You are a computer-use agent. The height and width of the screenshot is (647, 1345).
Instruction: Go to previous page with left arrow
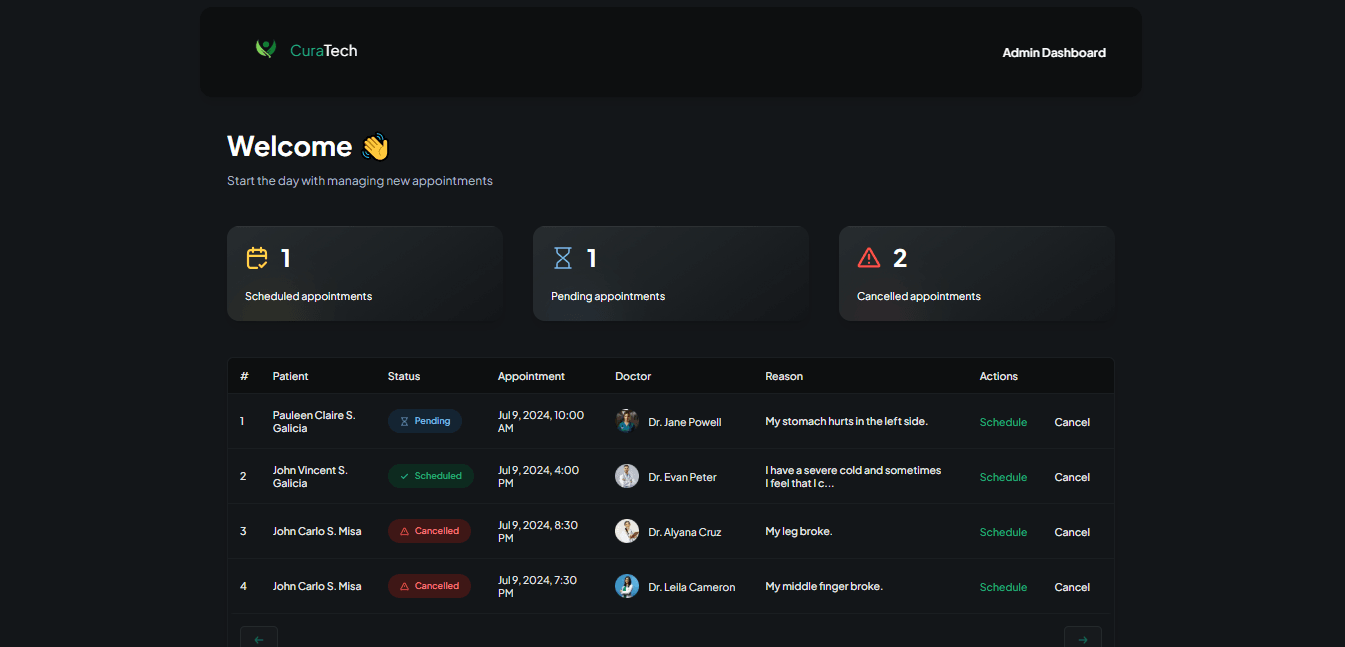[x=259, y=638]
